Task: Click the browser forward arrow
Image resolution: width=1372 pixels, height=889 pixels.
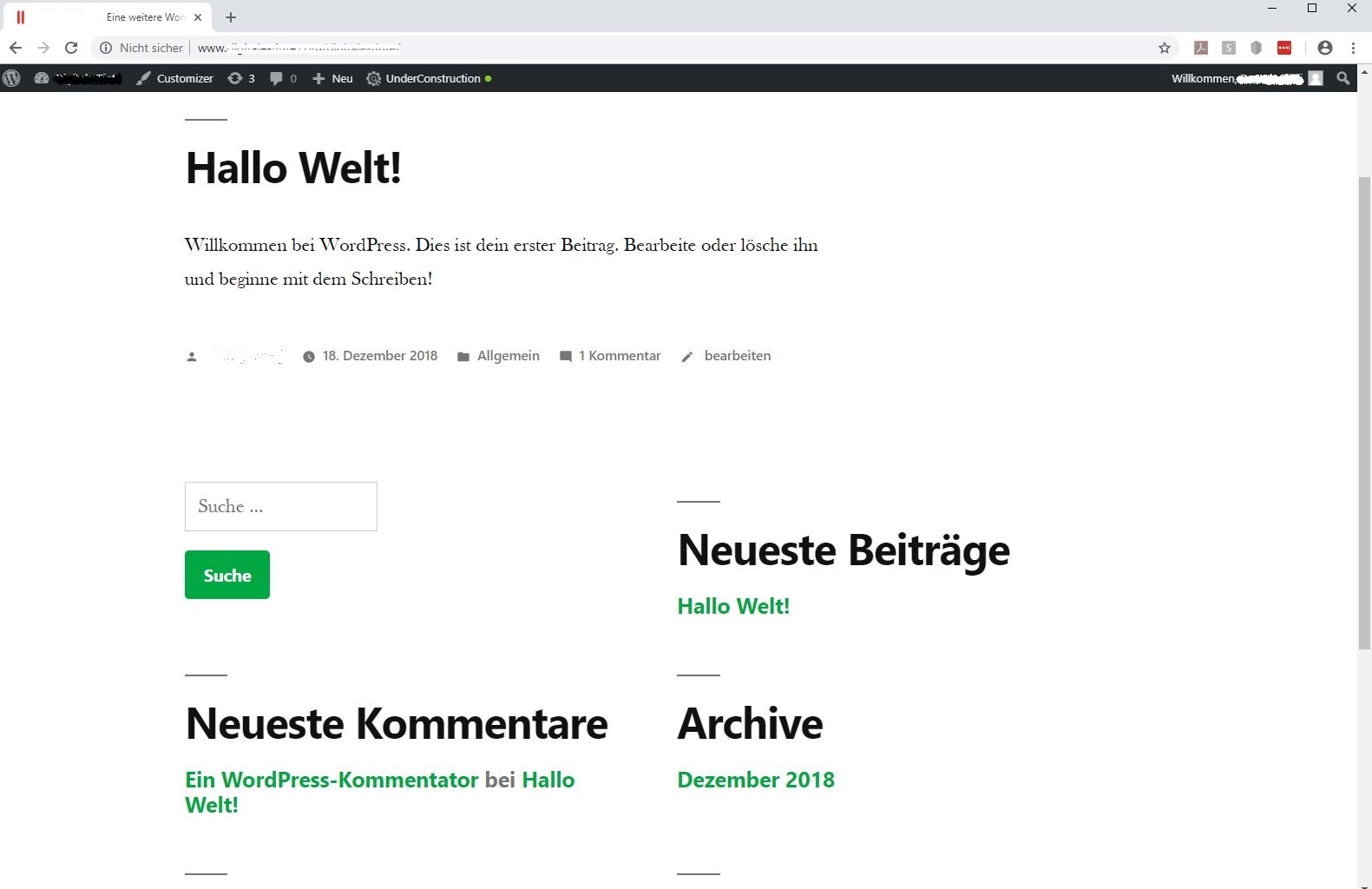Action: point(43,48)
